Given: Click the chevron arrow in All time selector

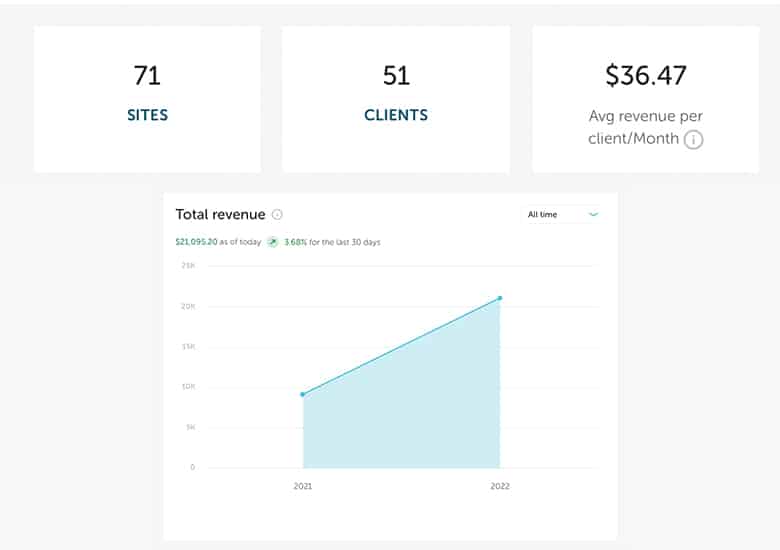Looking at the screenshot, I should tap(593, 214).
